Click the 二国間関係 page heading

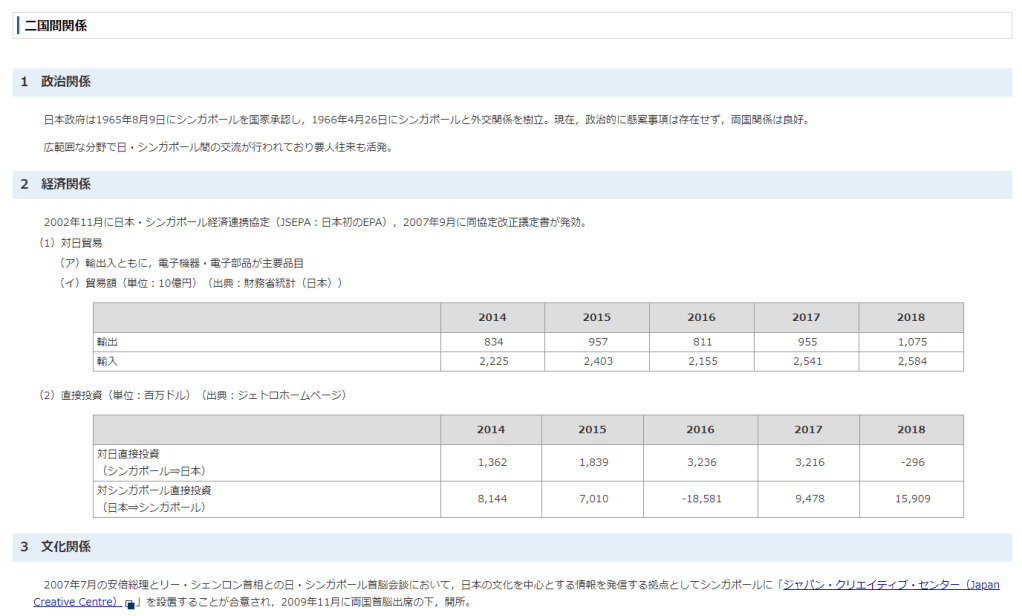tap(56, 26)
